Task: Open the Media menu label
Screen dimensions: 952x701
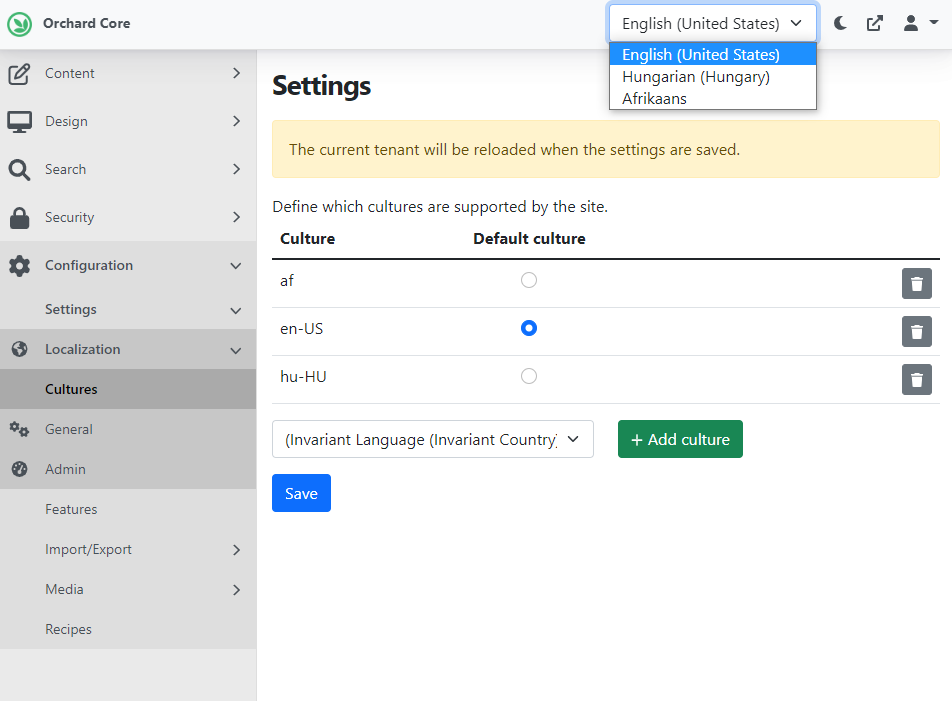Action: [64, 589]
